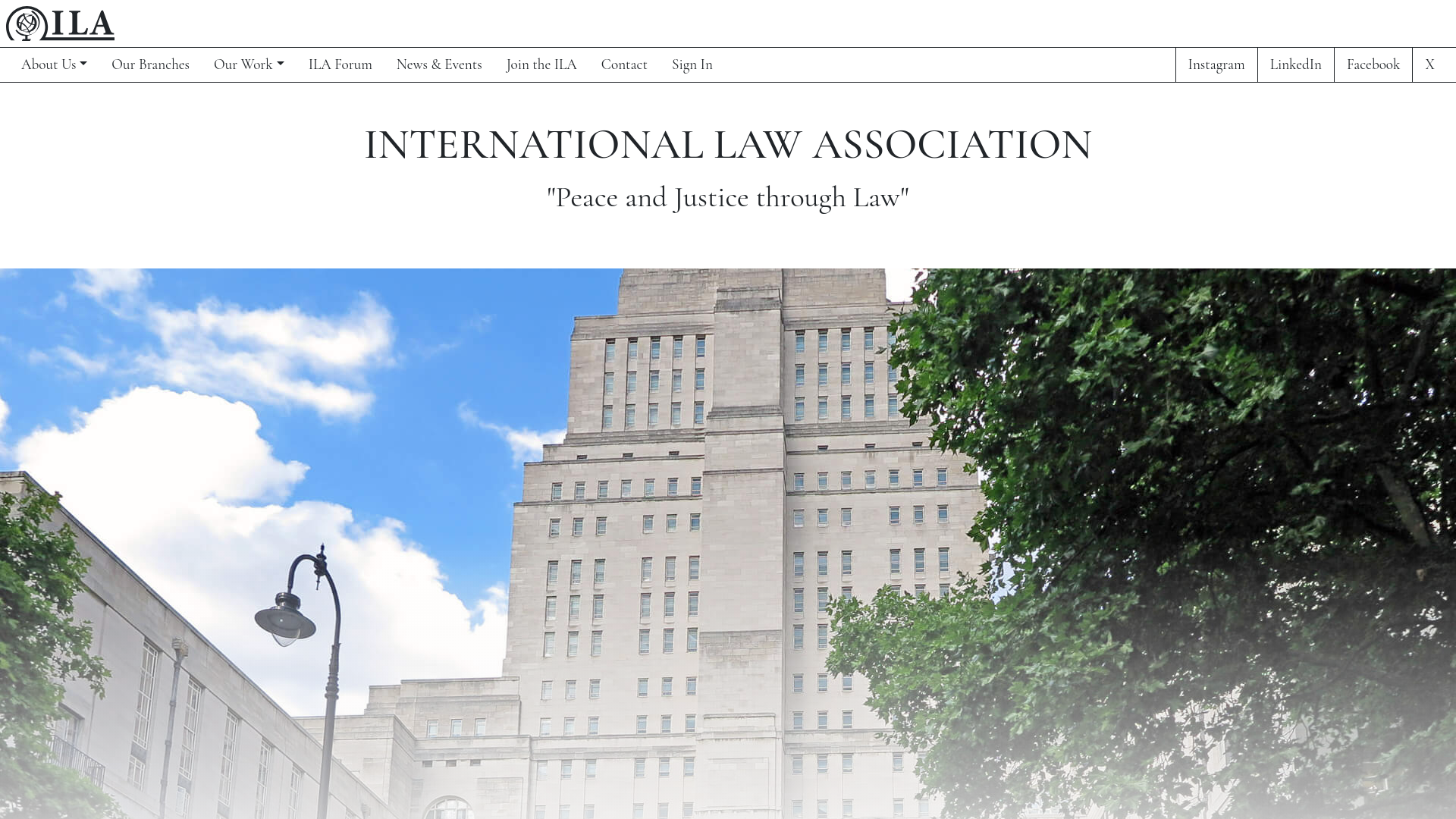Click Sign In
1456x819 pixels.
(x=692, y=64)
